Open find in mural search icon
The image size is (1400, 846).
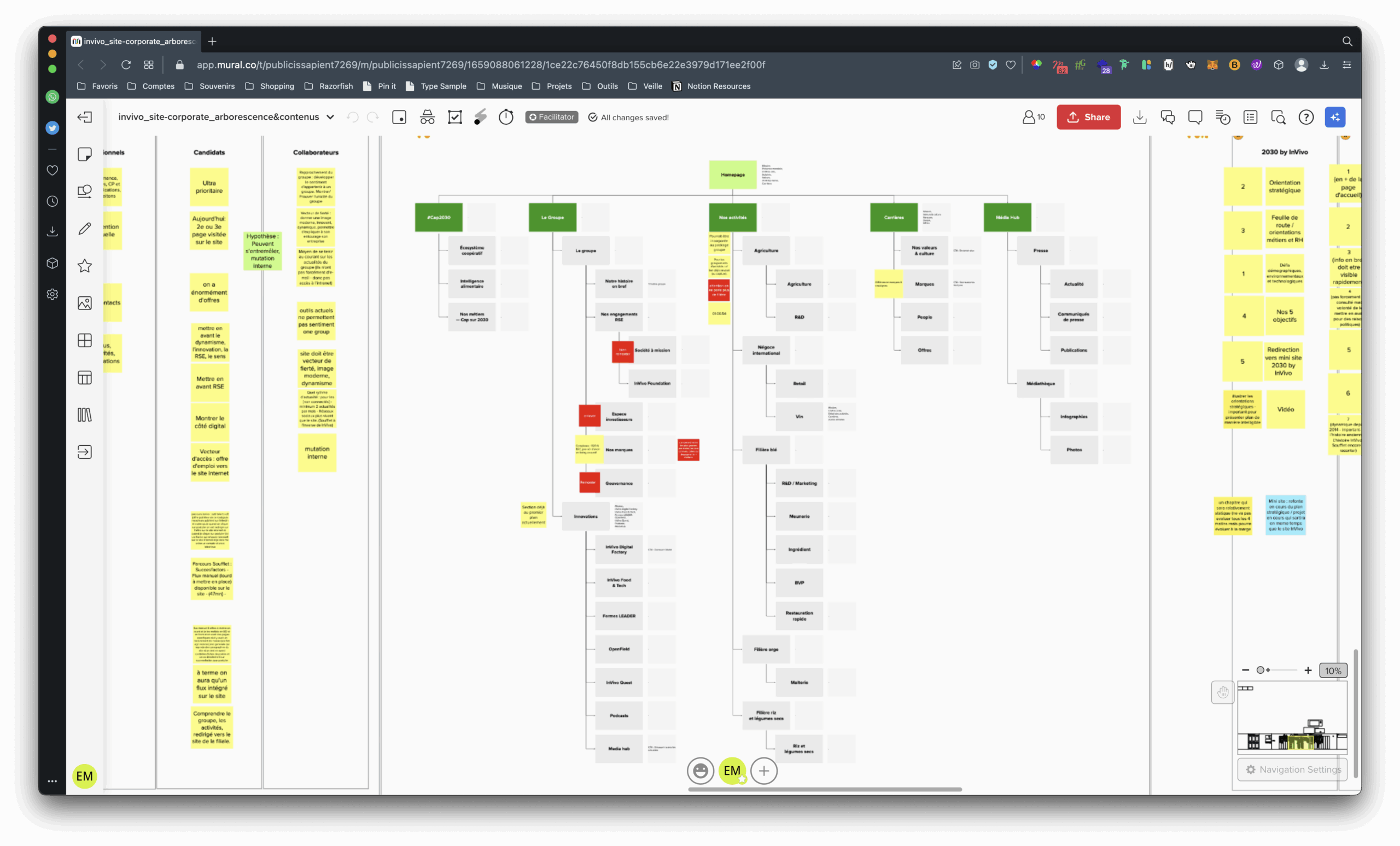pos(1279,117)
